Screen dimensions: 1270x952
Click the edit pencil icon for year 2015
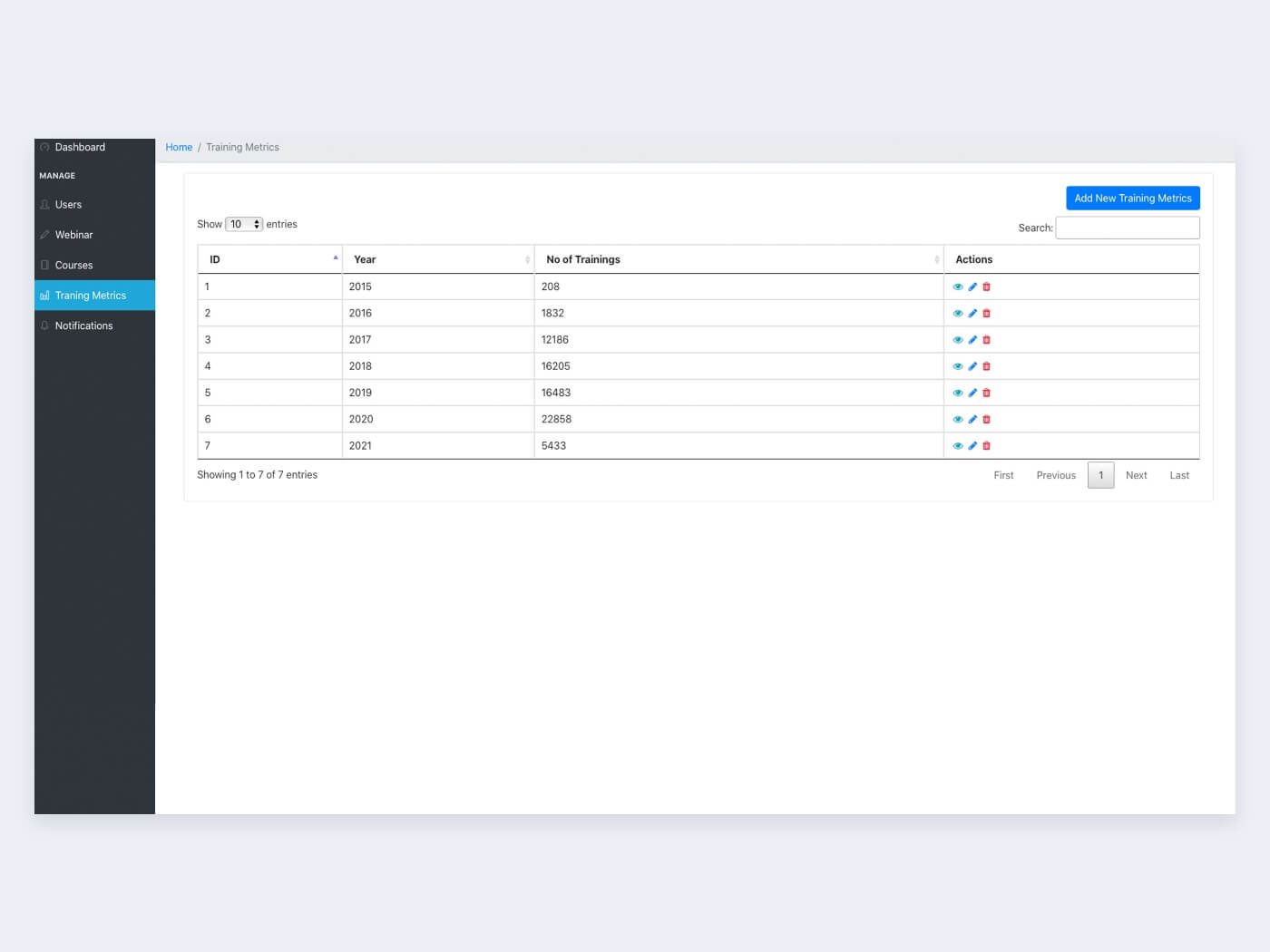(972, 287)
